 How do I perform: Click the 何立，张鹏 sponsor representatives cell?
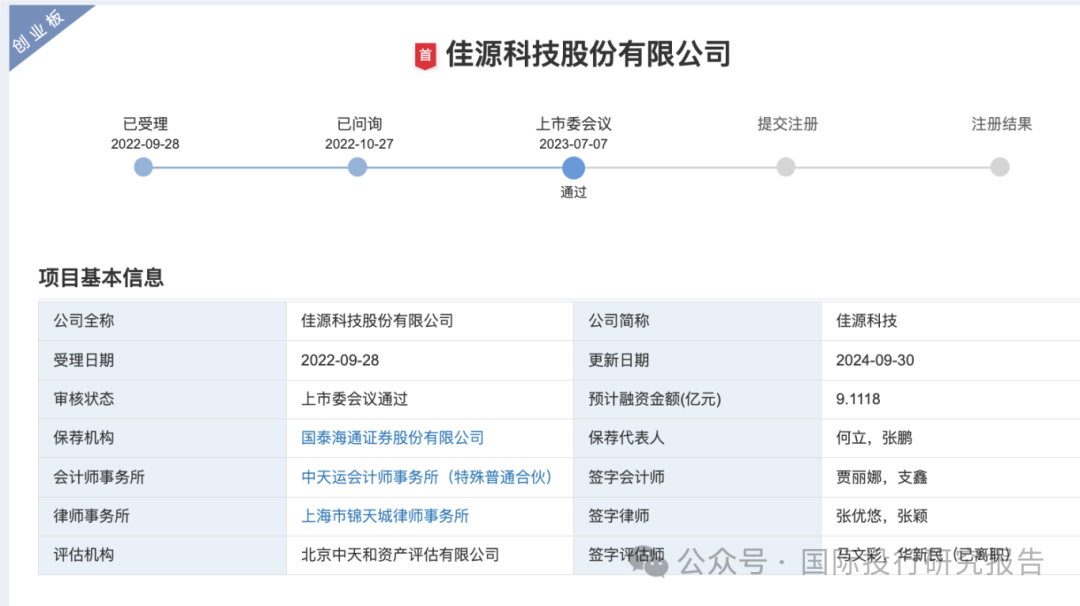point(874,438)
